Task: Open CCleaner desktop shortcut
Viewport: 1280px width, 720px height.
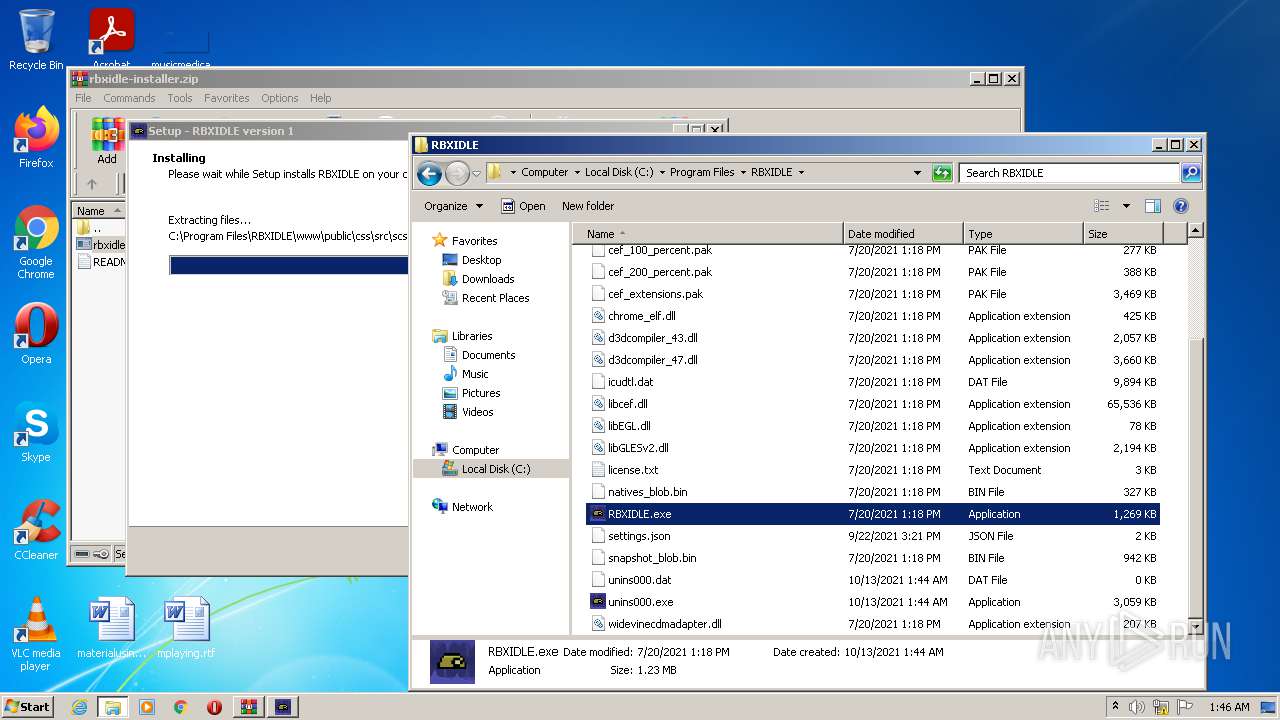Action: [x=36, y=530]
